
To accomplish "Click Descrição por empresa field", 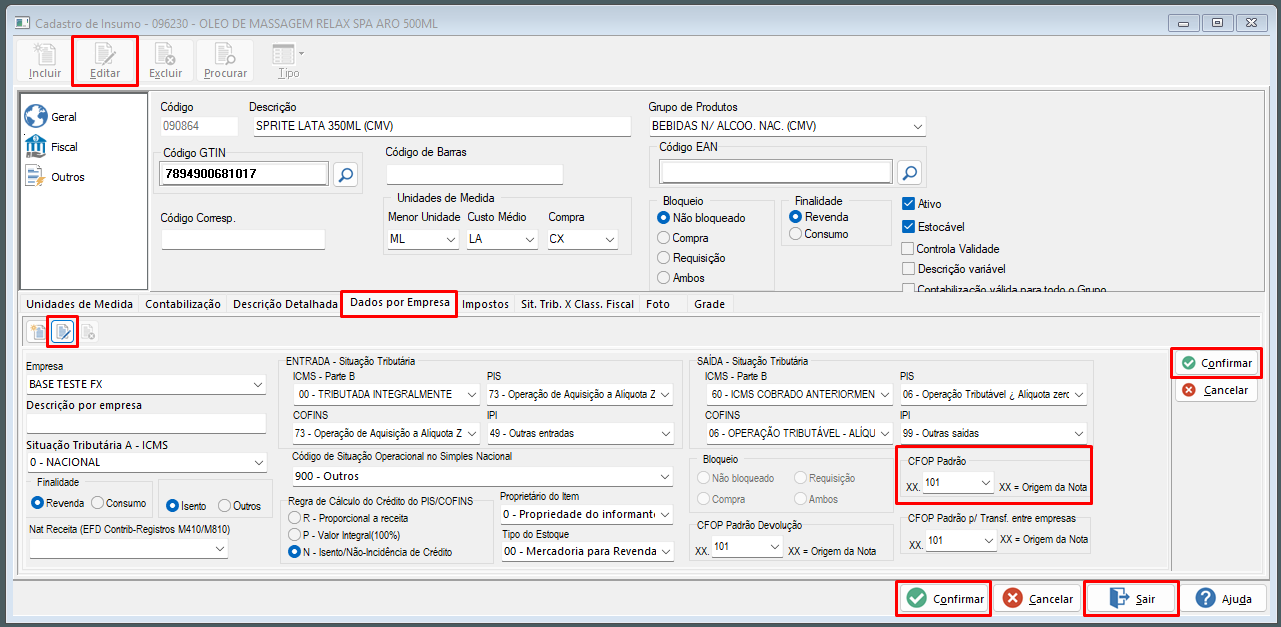I will pyautogui.click(x=146, y=423).
